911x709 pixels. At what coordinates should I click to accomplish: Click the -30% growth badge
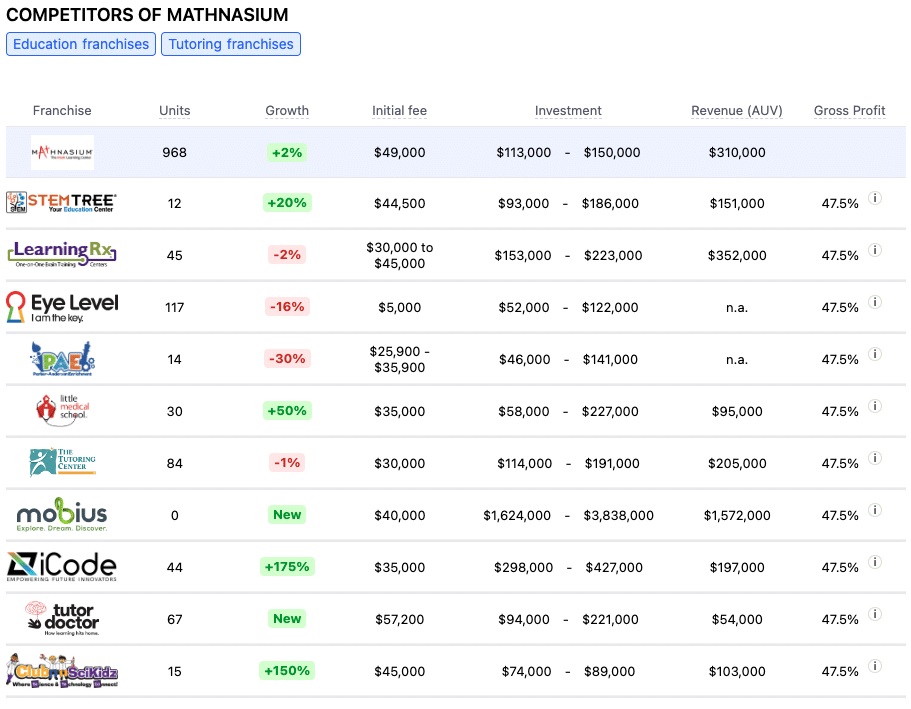(287, 359)
